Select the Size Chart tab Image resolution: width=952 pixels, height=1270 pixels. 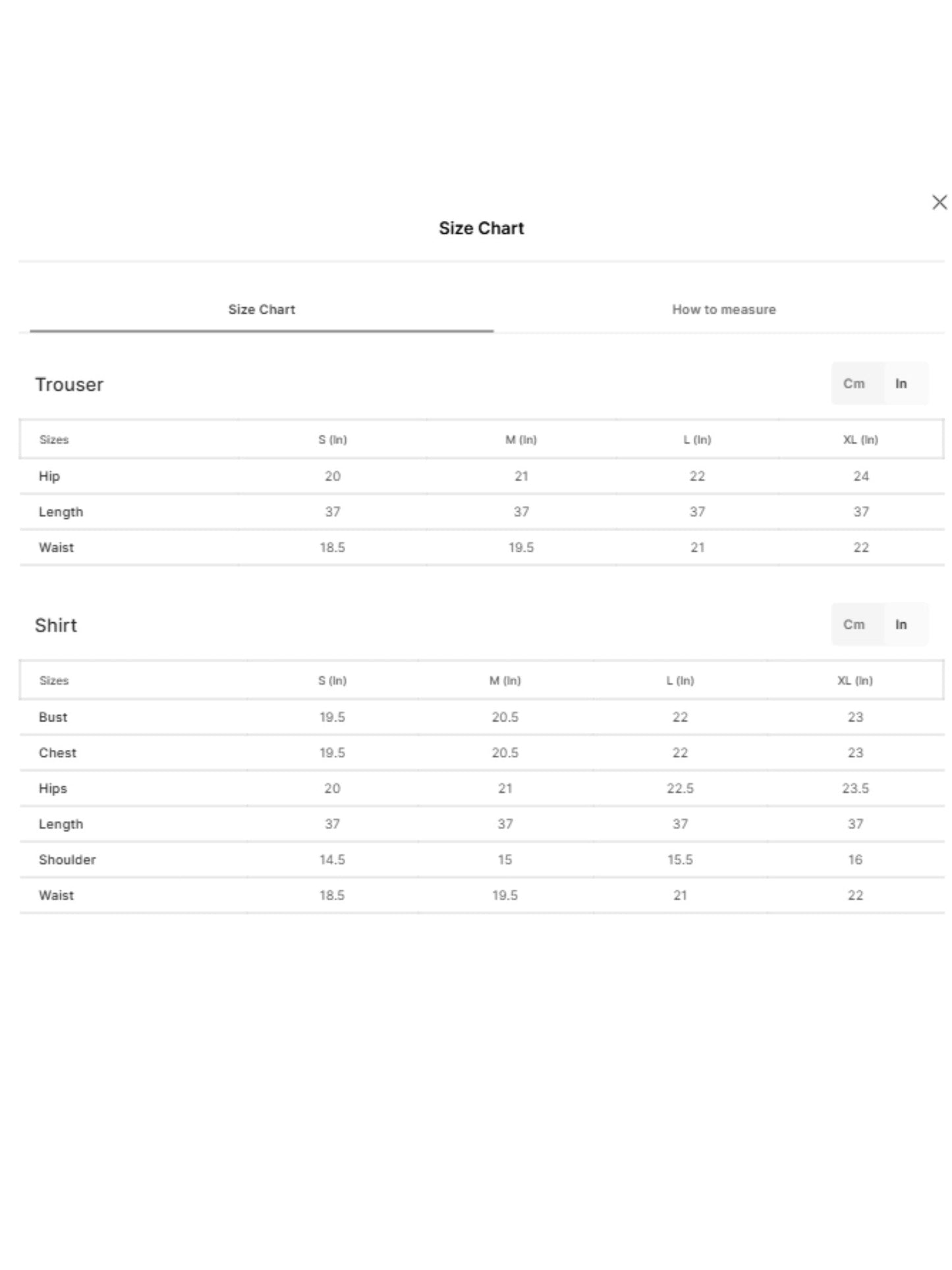click(262, 310)
